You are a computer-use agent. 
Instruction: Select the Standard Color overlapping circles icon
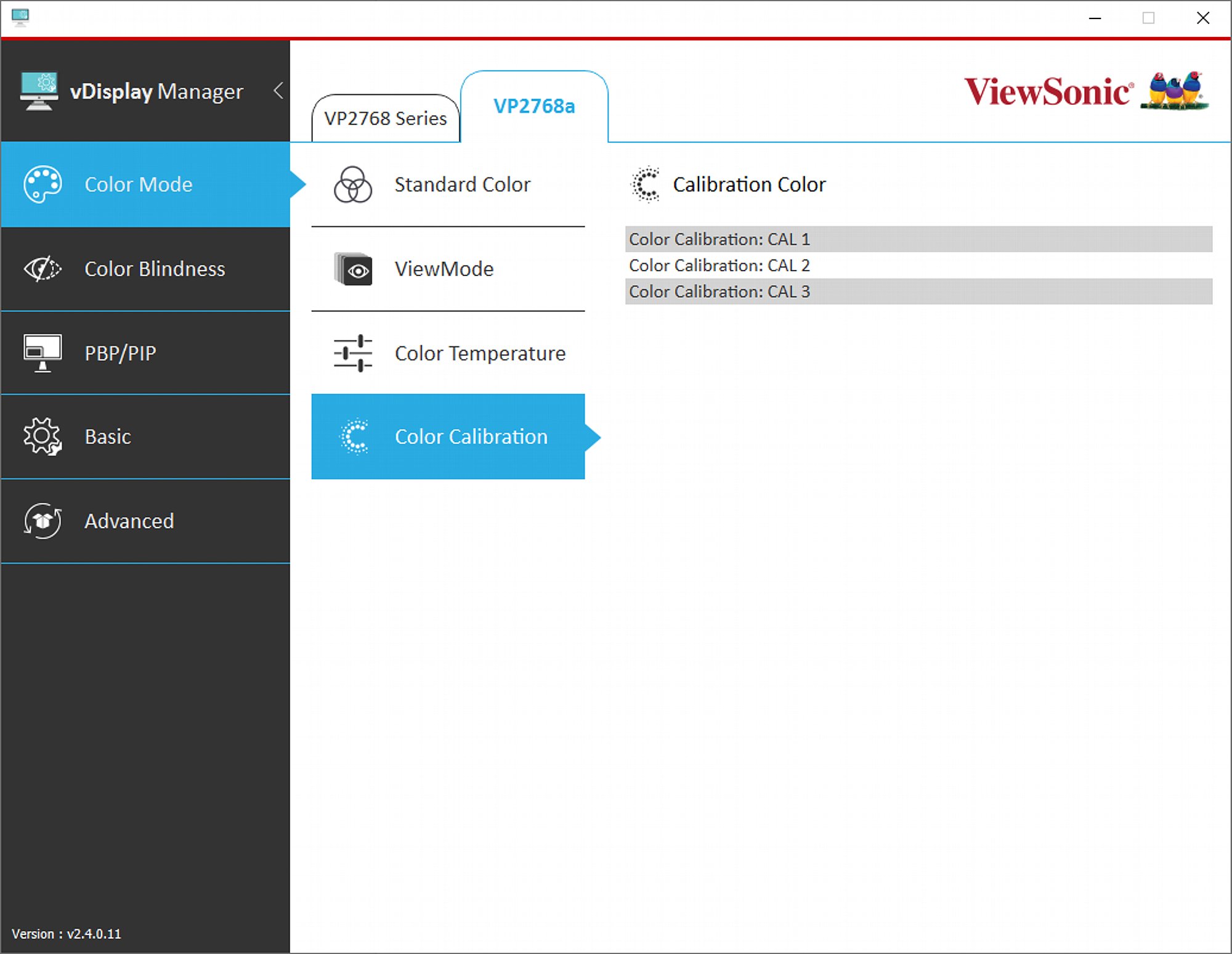(353, 184)
